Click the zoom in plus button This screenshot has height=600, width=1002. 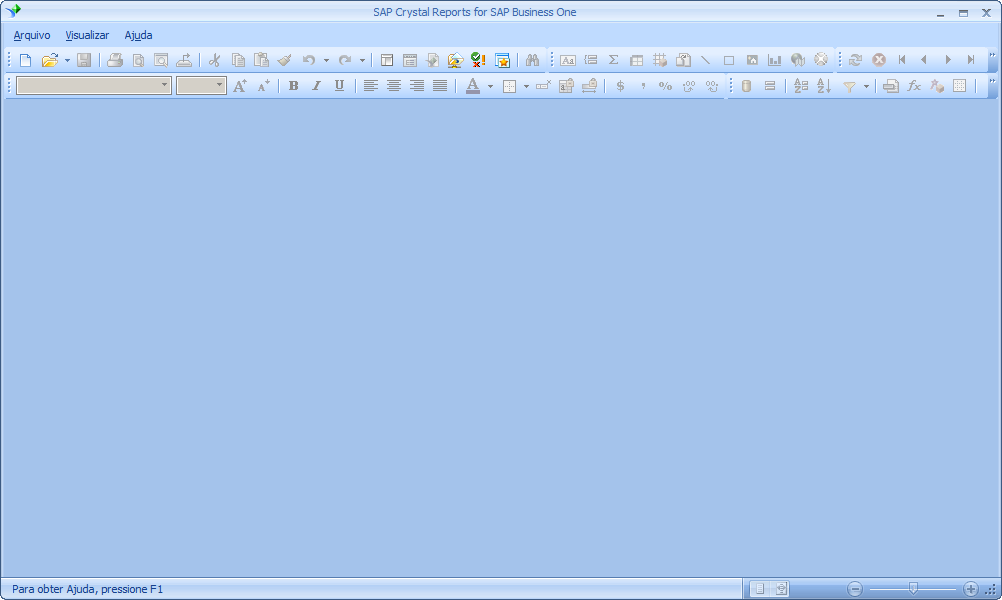point(971,589)
